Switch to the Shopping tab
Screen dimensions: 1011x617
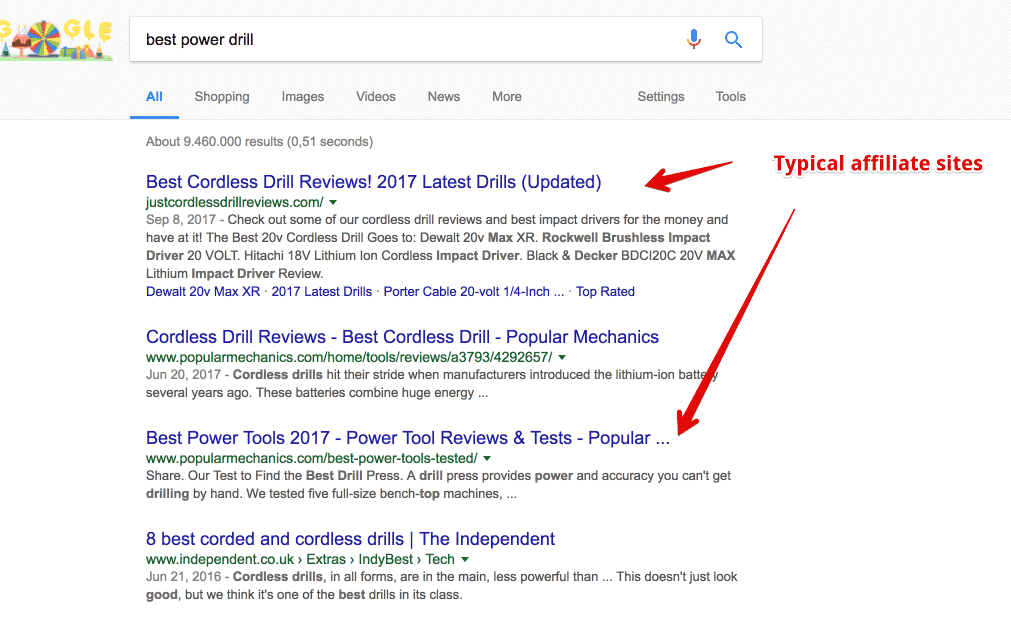click(222, 97)
